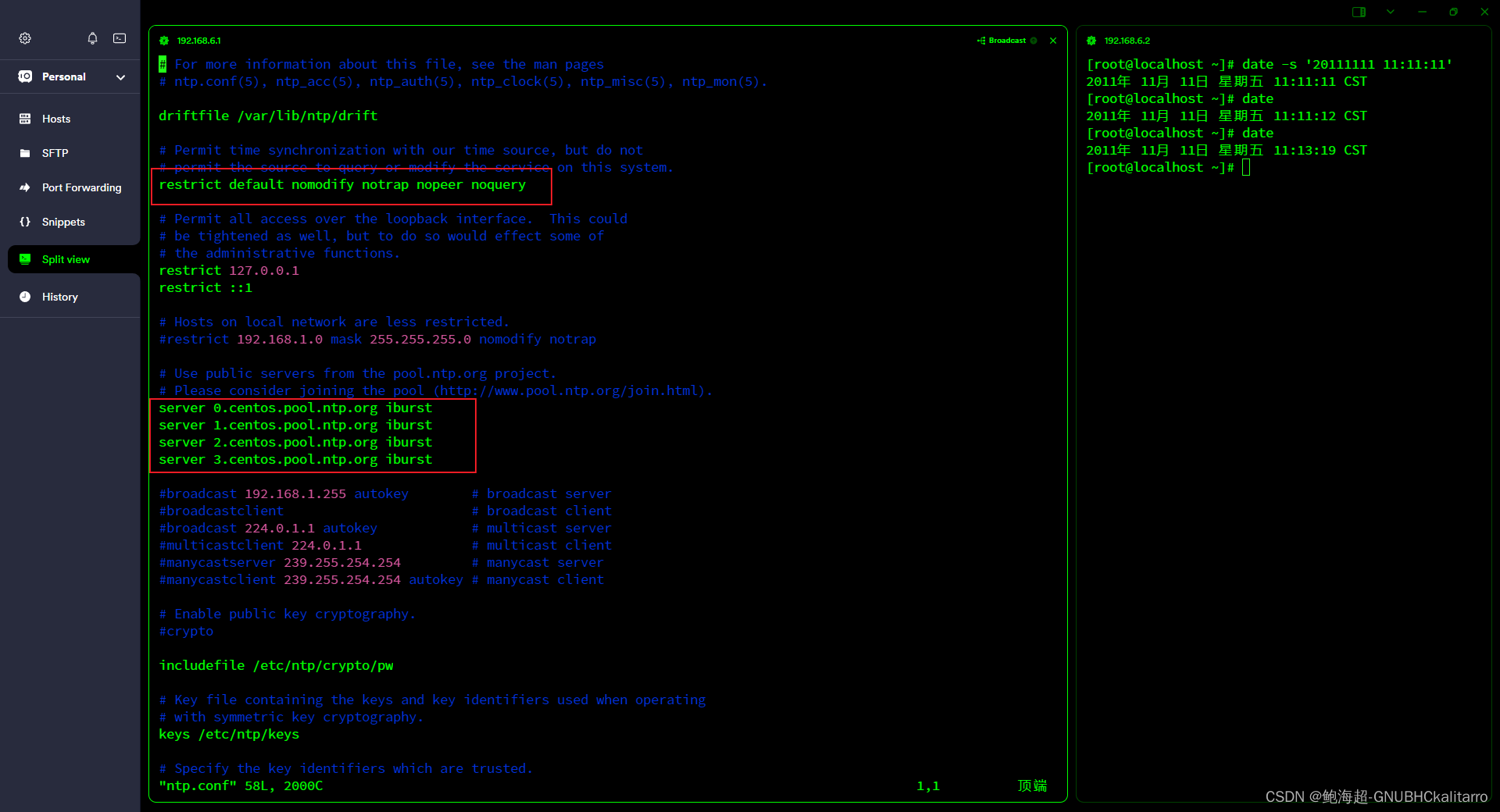1500x812 pixels.
Task: Close the 192.168.6.1 terminal pane
Action: click(1053, 41)
